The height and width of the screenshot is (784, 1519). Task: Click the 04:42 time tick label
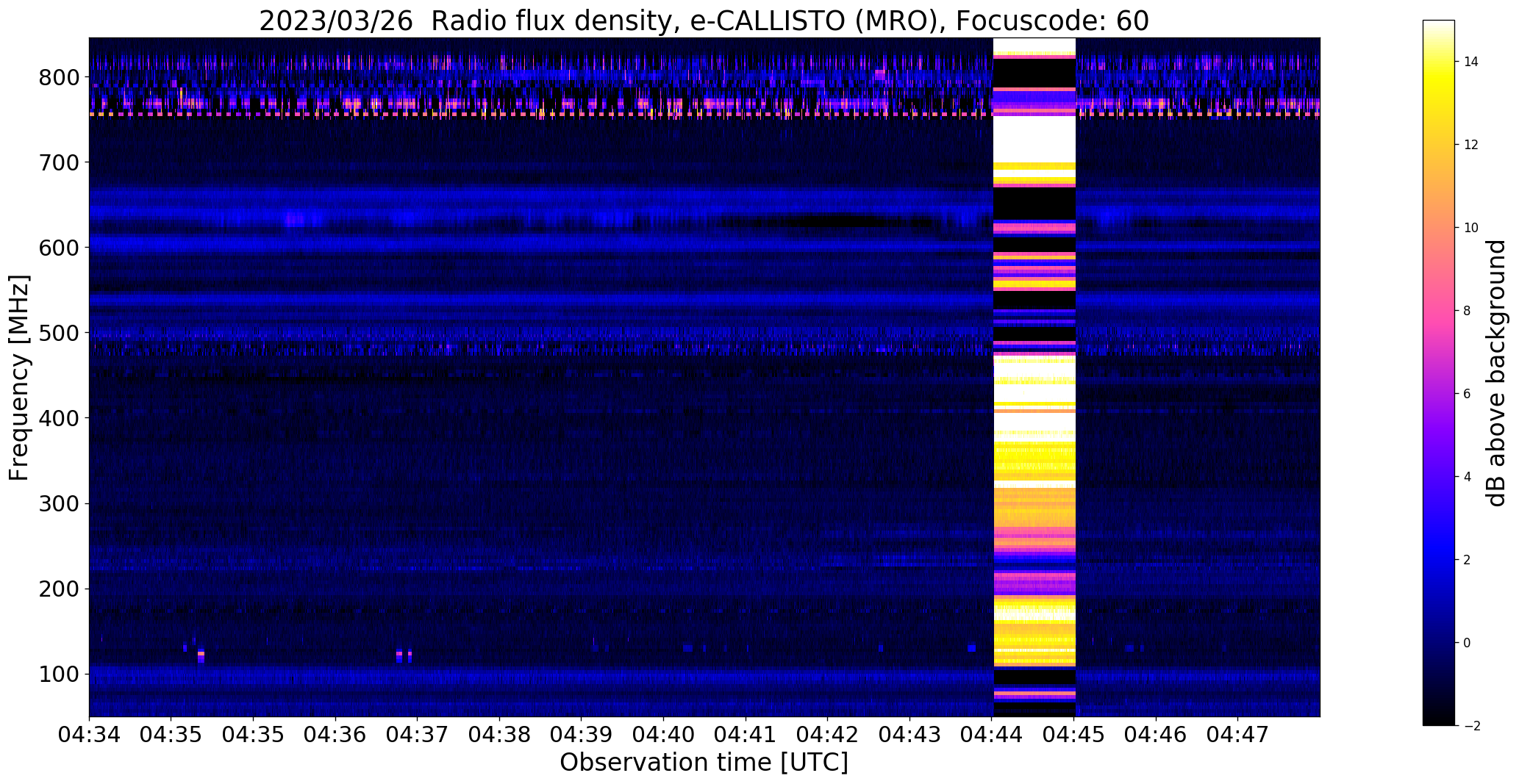point(828,734)
